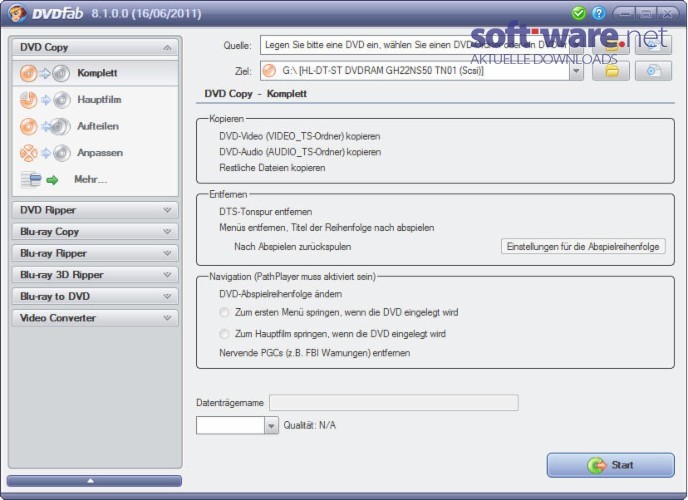This screenshot has width=688, height=500.
Task: Click the Ziel disc image icon
Action: tap(653, 71)
